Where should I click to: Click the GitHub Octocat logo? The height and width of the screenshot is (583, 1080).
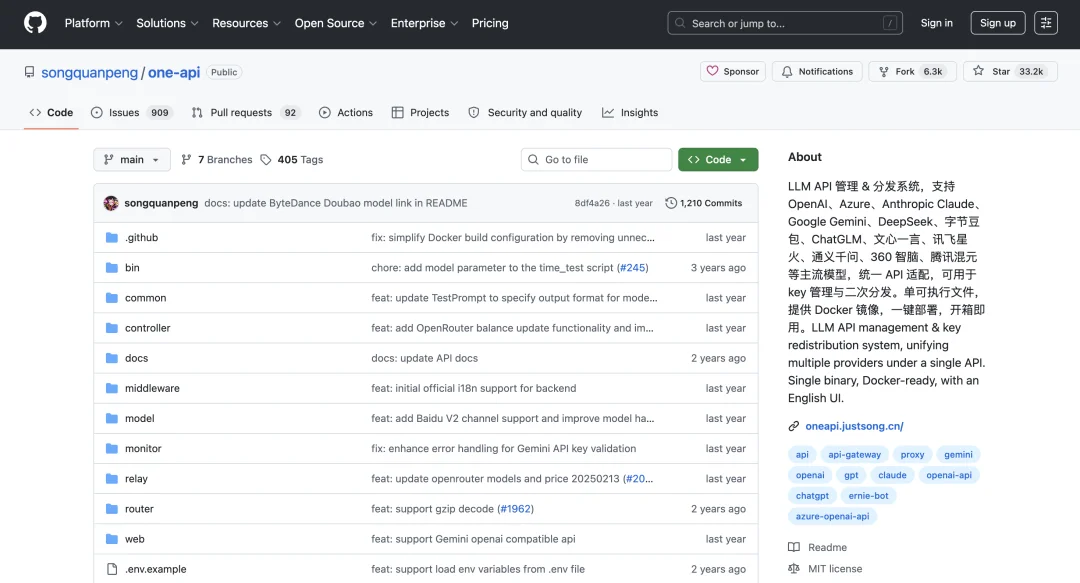click(x=35, y=23)
